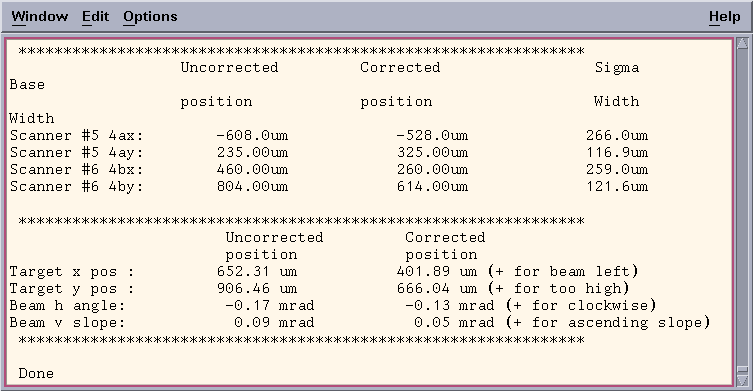Click the scrollbar down arrow
753x391 pixels.
coord(742,380)
